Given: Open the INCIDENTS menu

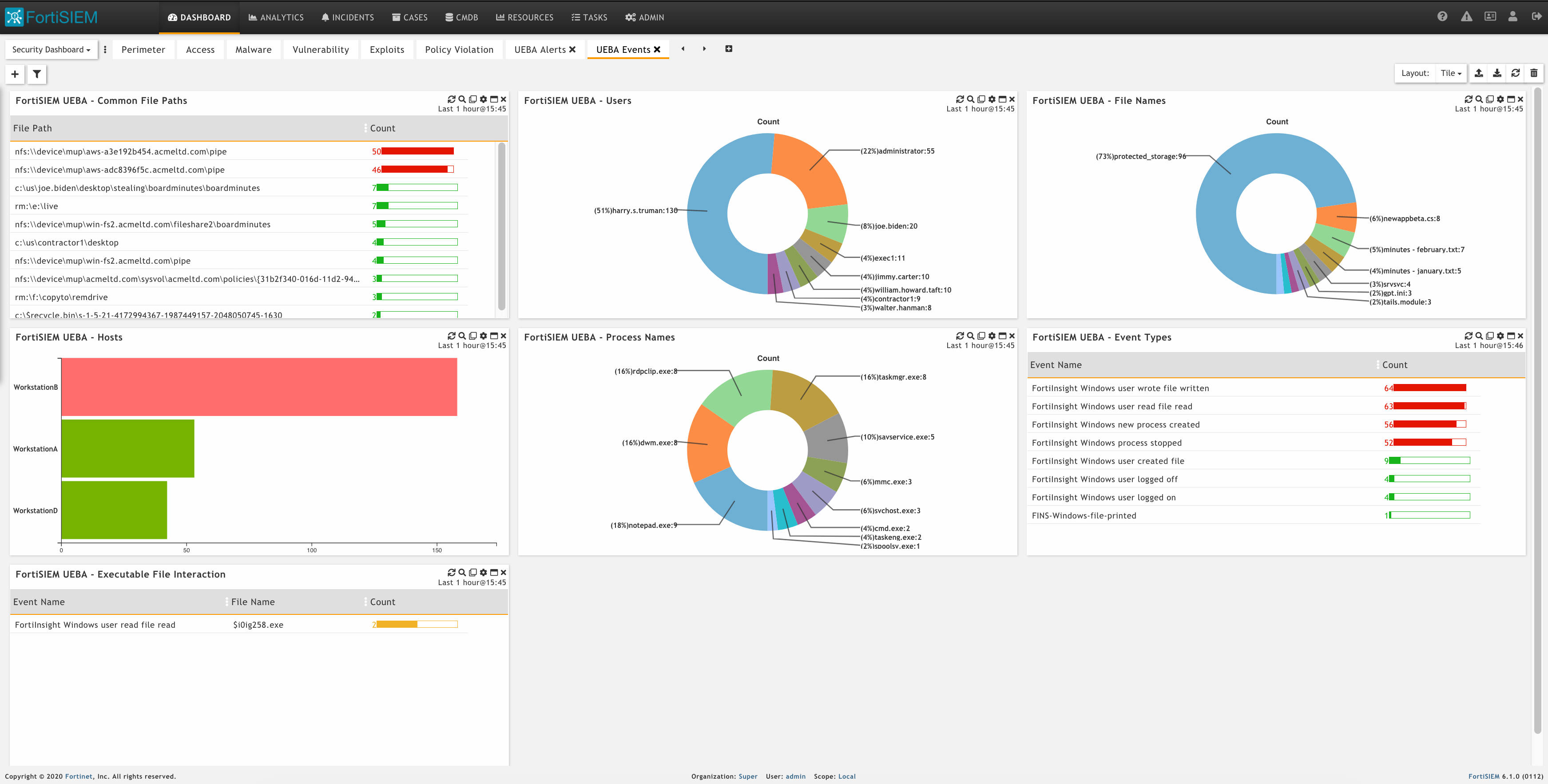Looking at the screenshot, I should (x=347, y=17).
